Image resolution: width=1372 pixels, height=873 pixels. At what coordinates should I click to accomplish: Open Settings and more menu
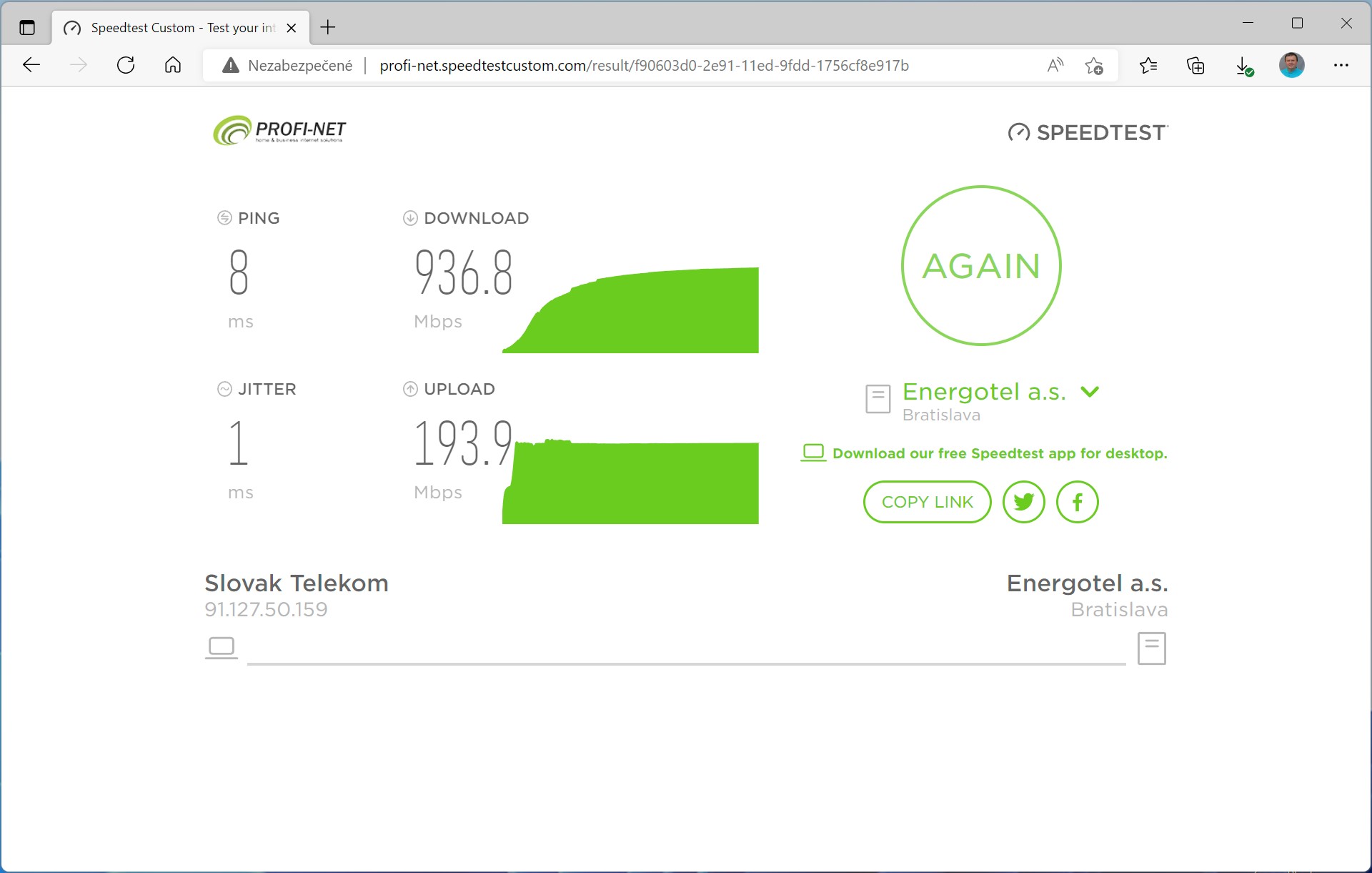[x=1341, y=65]
